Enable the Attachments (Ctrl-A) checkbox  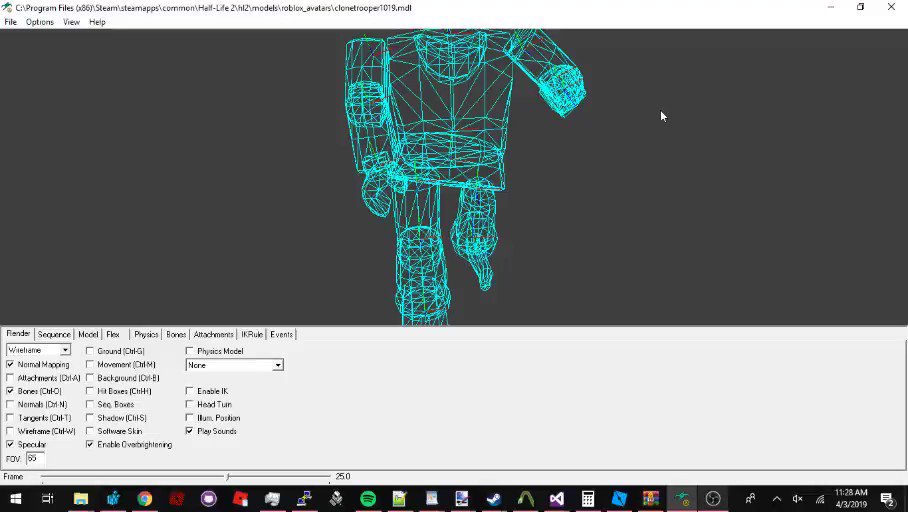click(10, 378)
